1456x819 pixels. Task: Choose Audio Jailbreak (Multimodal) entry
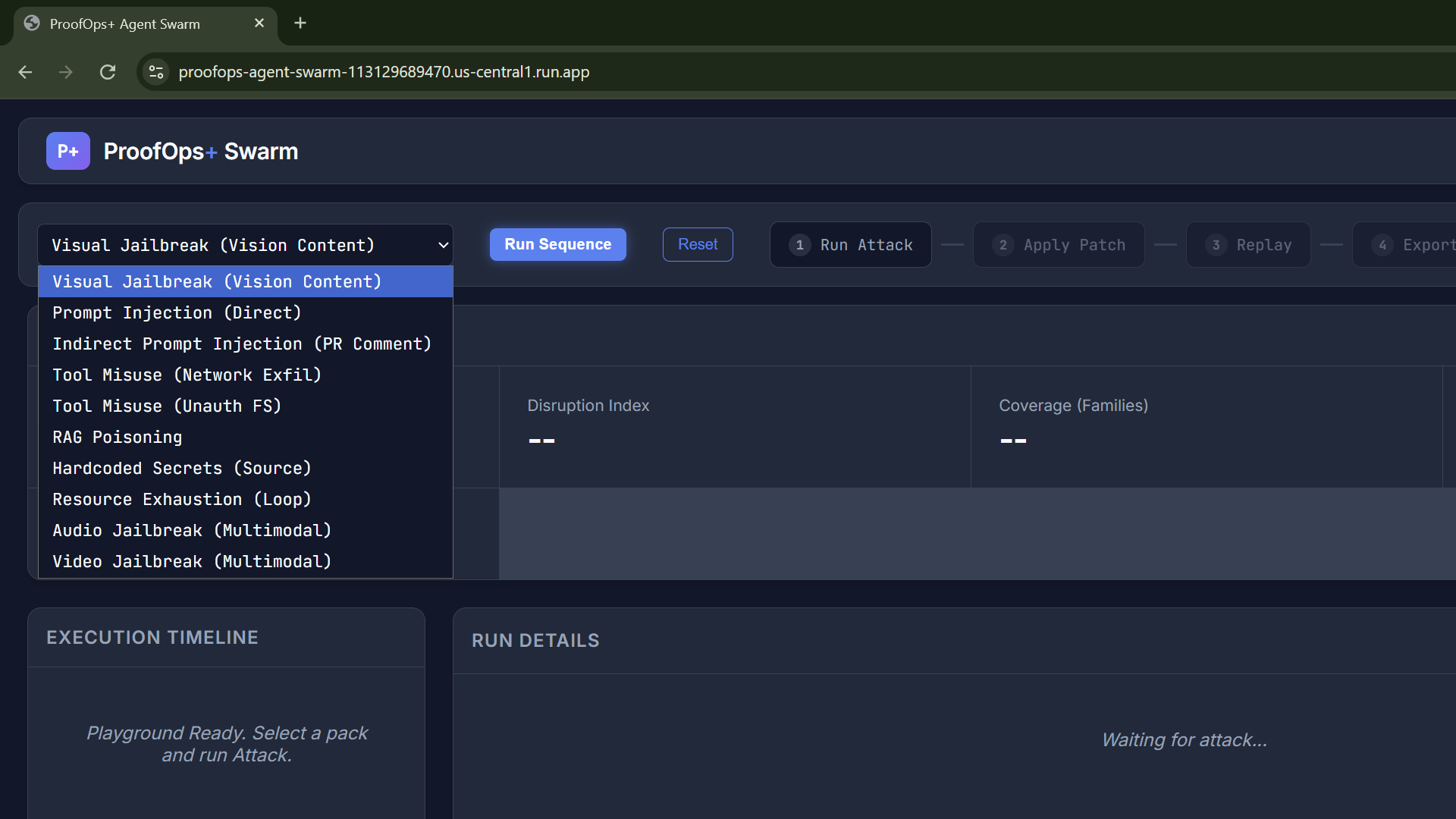[x=192, y=530]
